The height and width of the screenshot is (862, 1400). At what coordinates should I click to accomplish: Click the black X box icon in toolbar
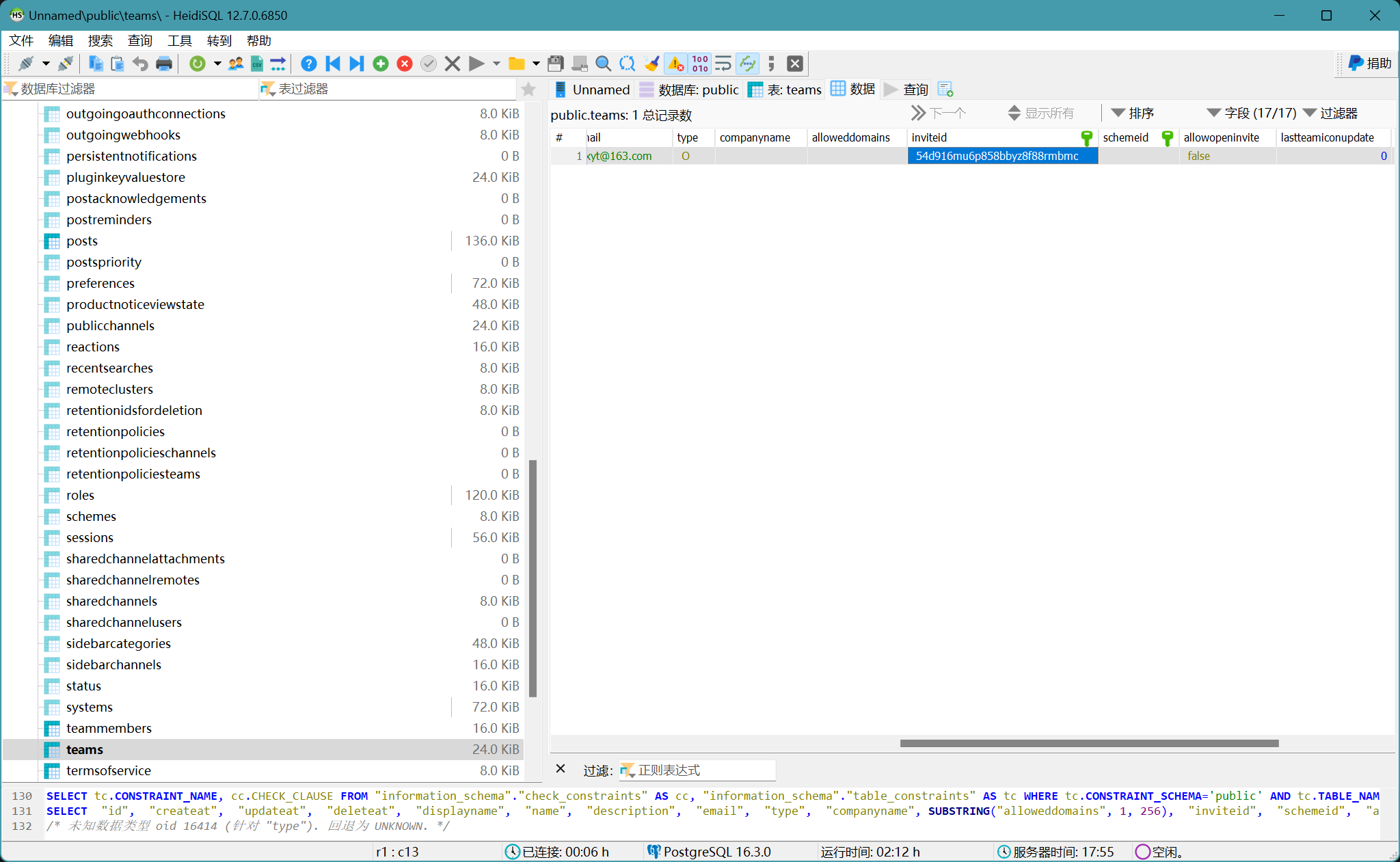pos(795,64)
